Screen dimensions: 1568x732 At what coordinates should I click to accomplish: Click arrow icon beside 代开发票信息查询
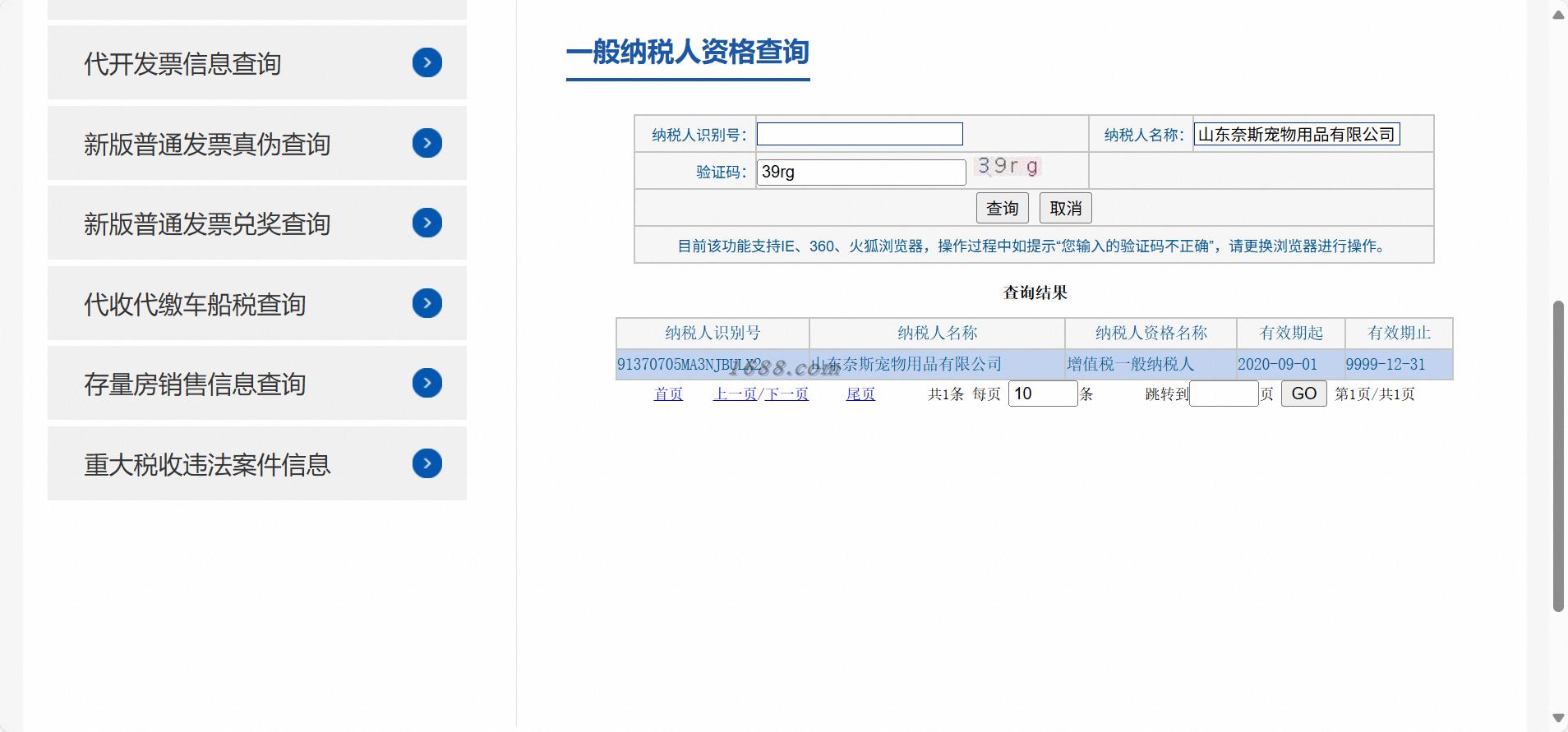tap(427, 62)
